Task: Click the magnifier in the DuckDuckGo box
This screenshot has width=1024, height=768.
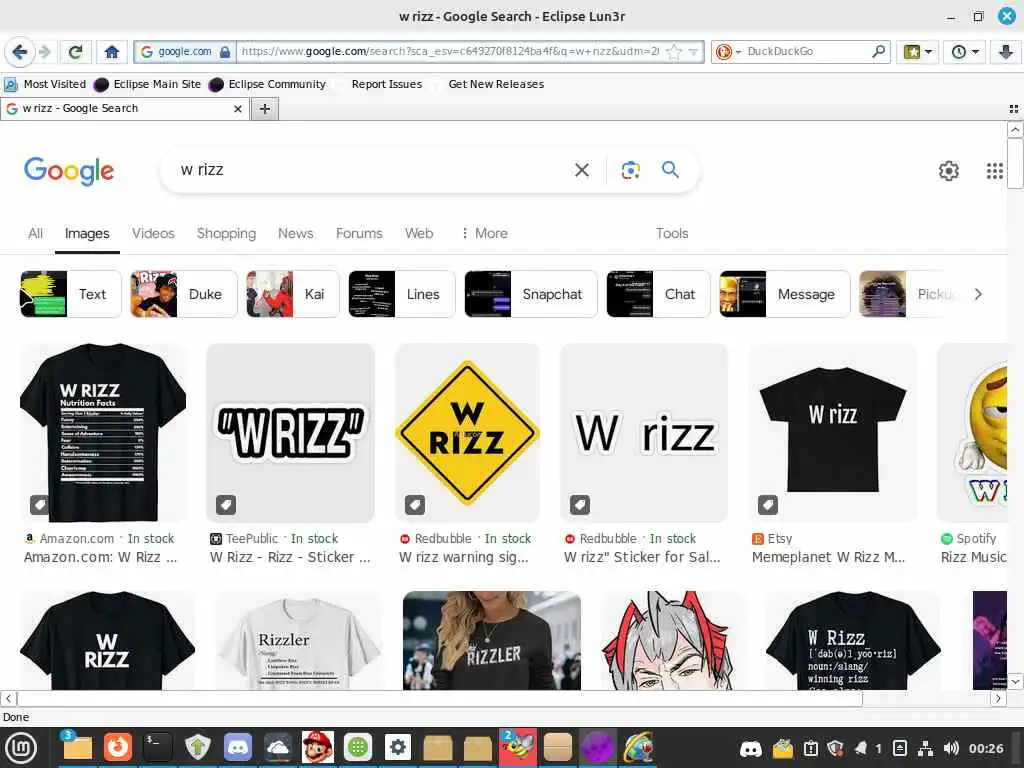Action: [879, 51]
